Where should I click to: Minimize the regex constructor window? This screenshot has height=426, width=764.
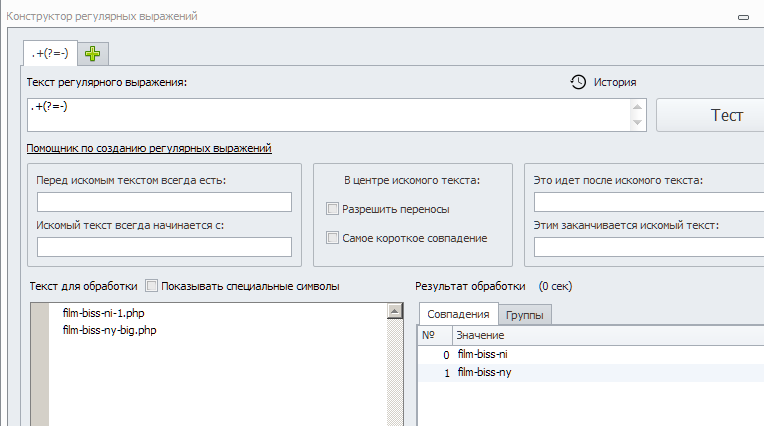742,17
